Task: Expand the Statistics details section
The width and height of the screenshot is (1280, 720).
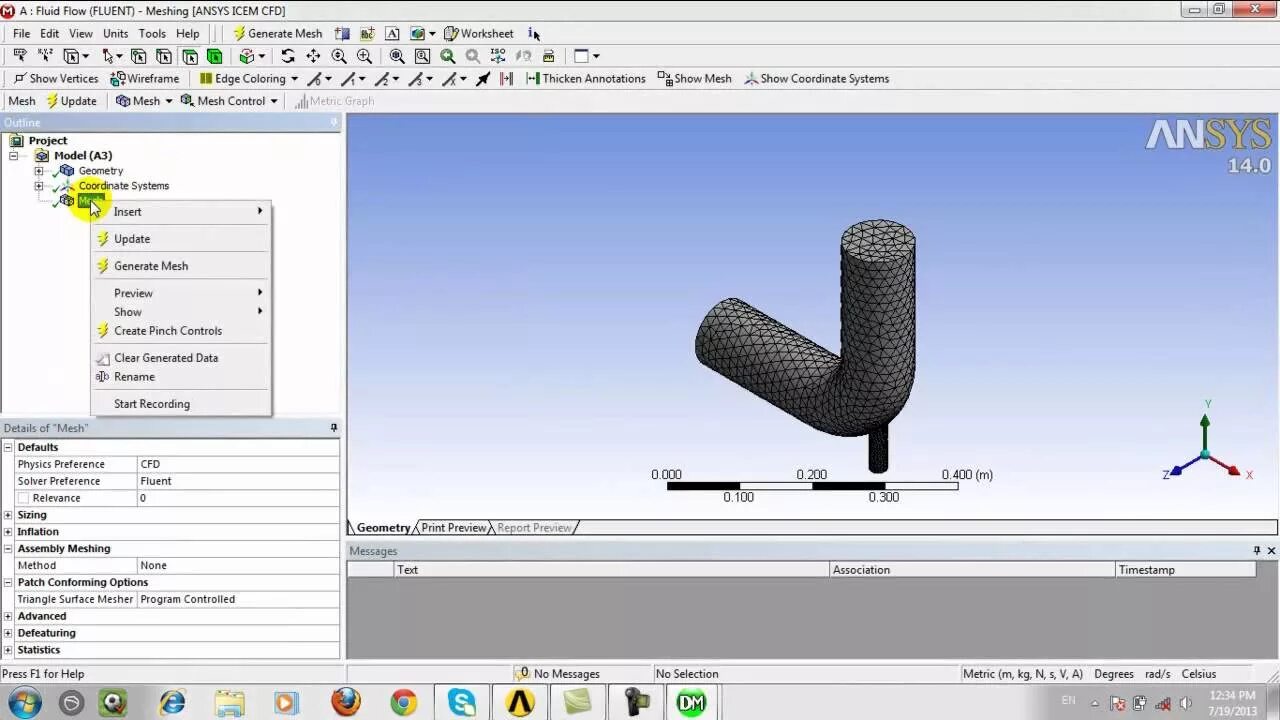Action: tap(8, 650)
